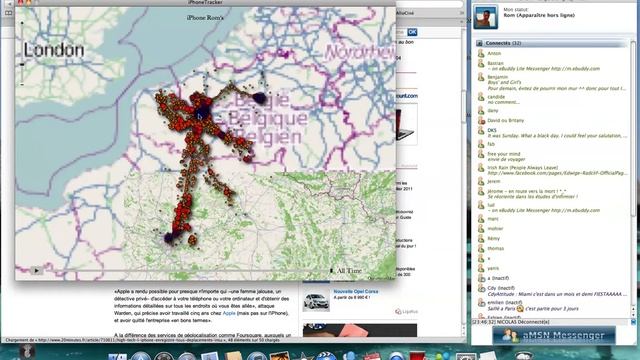Open the browser bookmarks book icon
640x360 pixels.
coord(8,13)
